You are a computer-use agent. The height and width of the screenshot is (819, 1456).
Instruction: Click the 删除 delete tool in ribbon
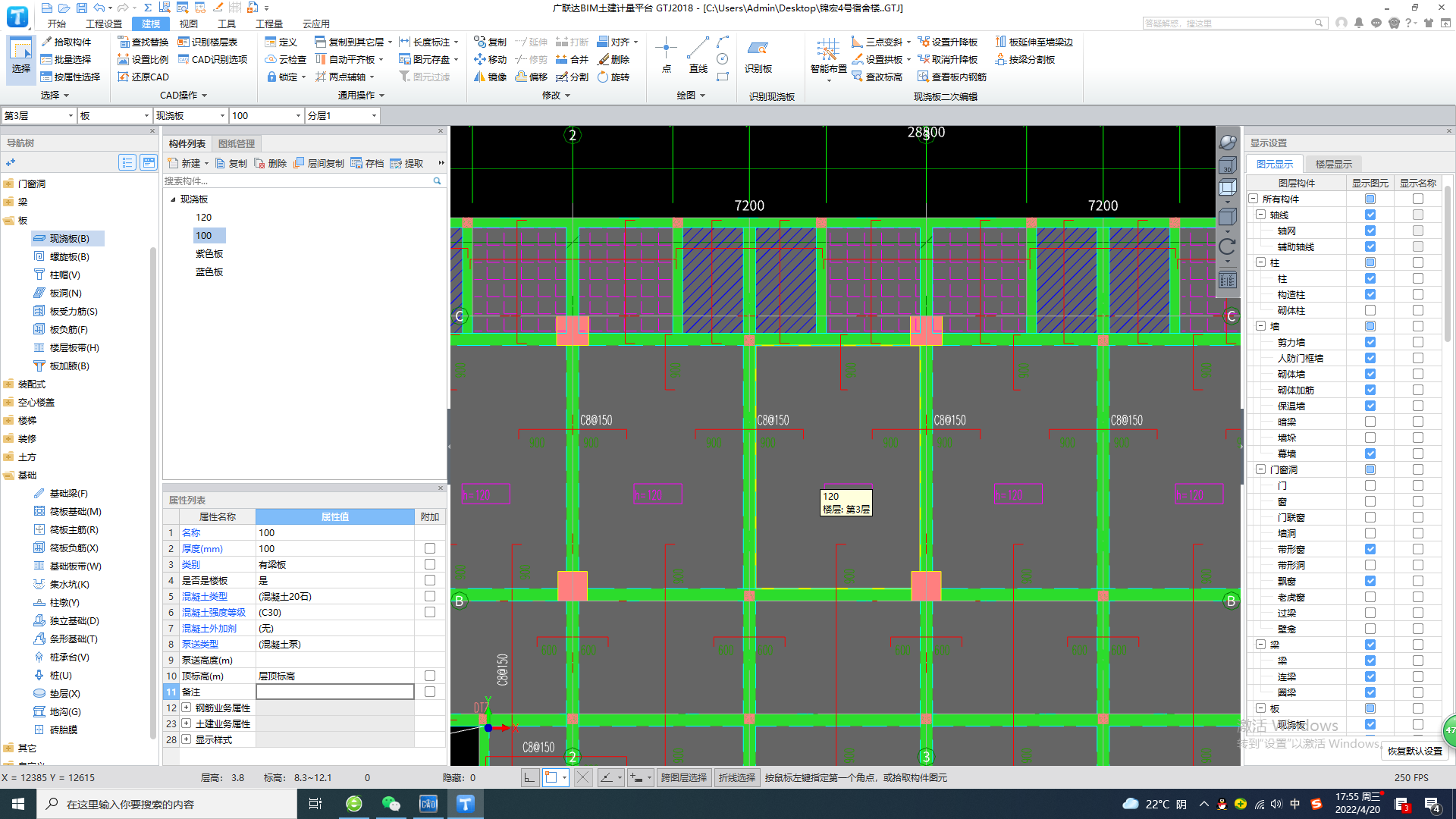(613, 59)
